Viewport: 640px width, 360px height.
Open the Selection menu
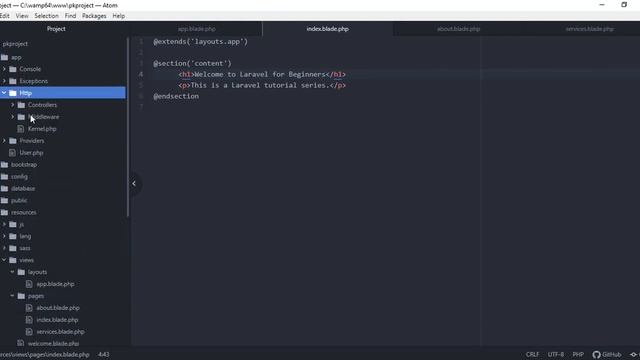click(x=47, y=16)
